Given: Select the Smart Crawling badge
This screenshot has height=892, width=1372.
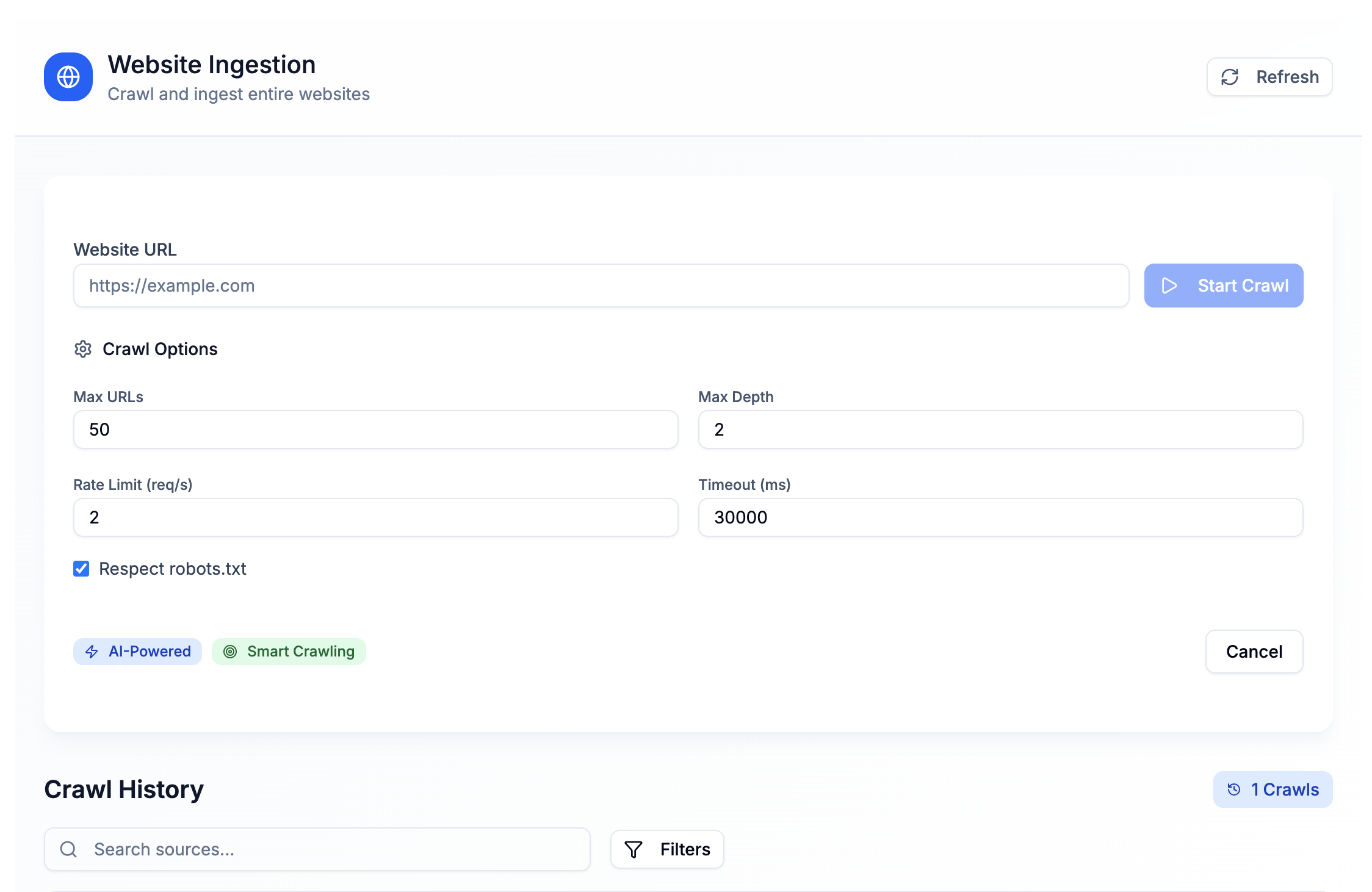Looking at the screenshot, I should (288, 651).
